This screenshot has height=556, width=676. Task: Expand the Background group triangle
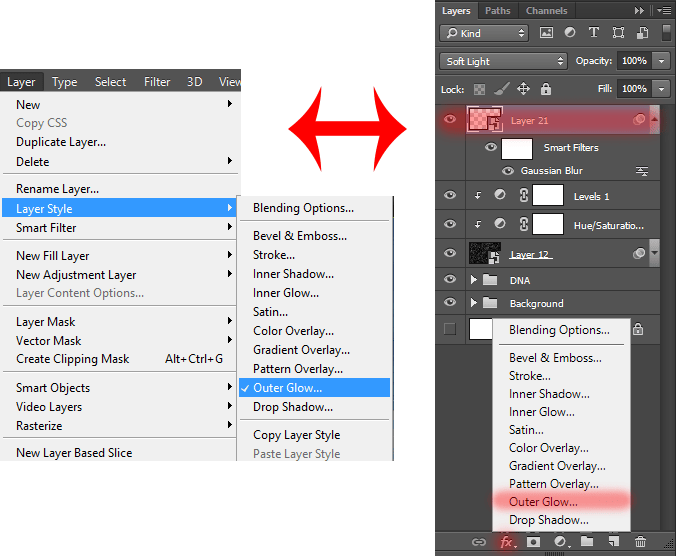pos(474,303)
